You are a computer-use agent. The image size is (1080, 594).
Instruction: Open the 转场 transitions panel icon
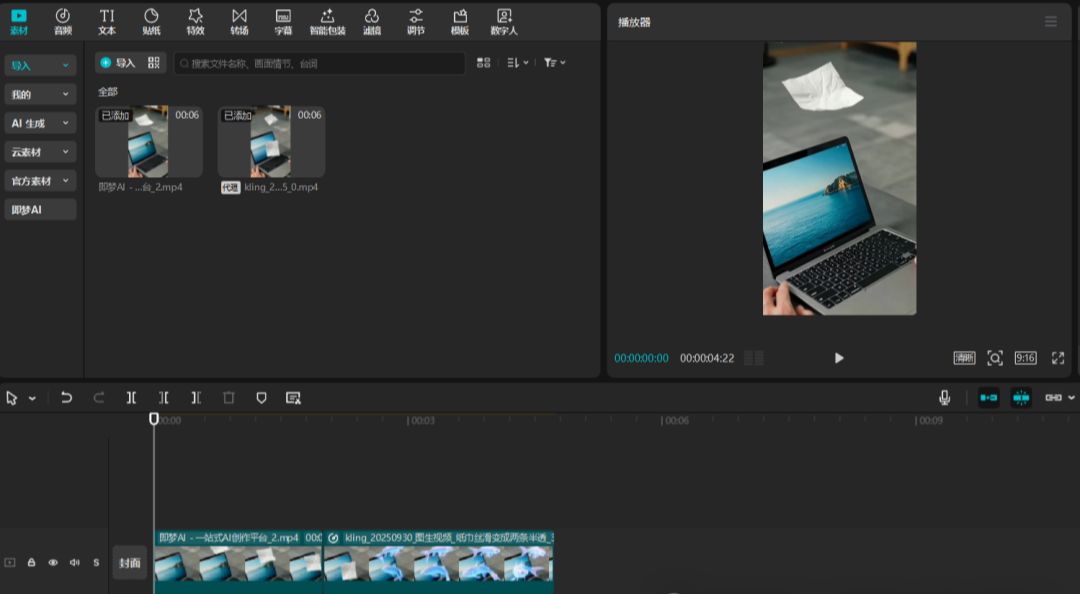pos(239,21)
